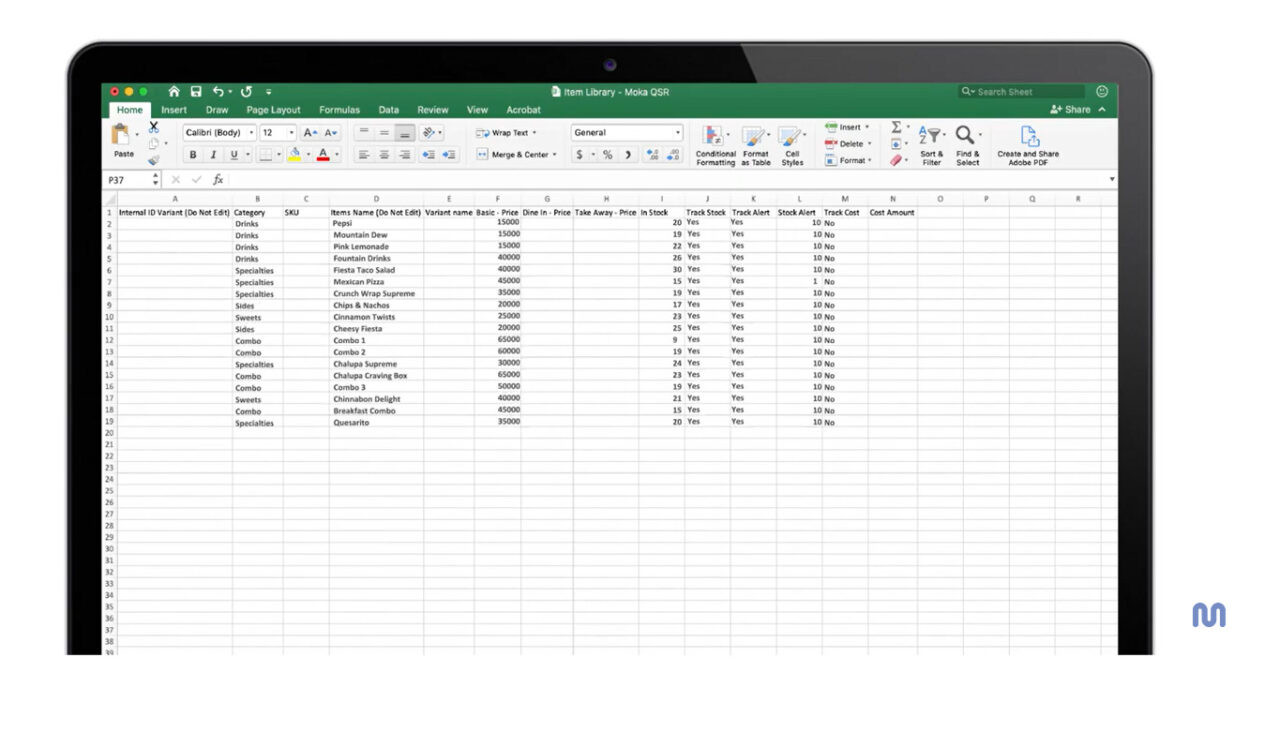Click the Format cells button
The height and width of the screenshot is (747, 1280).
849,160
